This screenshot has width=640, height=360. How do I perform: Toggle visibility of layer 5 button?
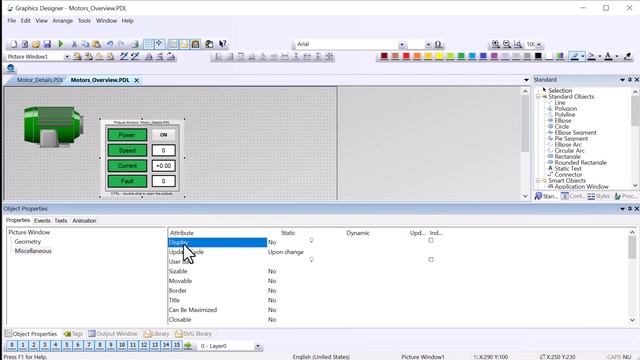67,345
